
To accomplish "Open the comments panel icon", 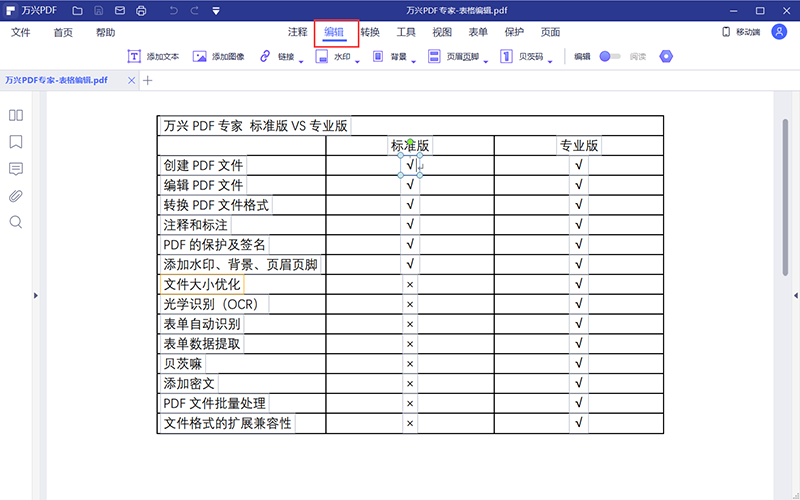I will (x=16, y=169).
